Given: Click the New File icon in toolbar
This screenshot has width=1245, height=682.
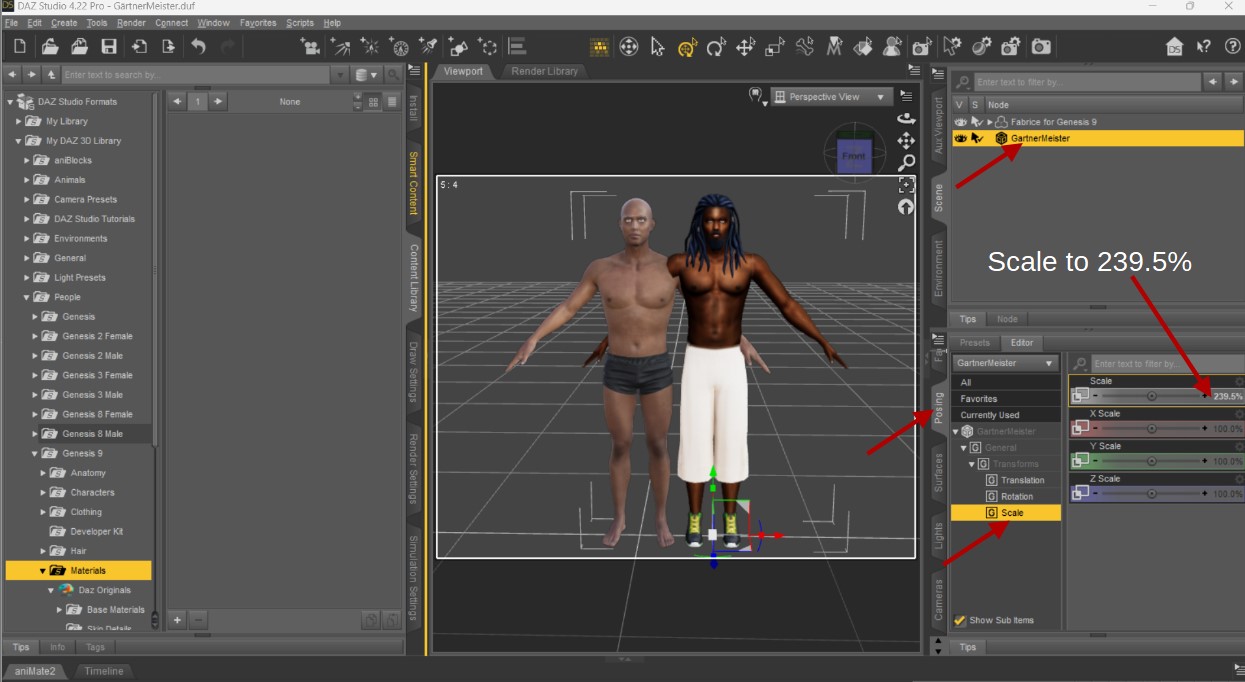Looking at the screenshot, I should pyautogui.click(x=19, y=46).
